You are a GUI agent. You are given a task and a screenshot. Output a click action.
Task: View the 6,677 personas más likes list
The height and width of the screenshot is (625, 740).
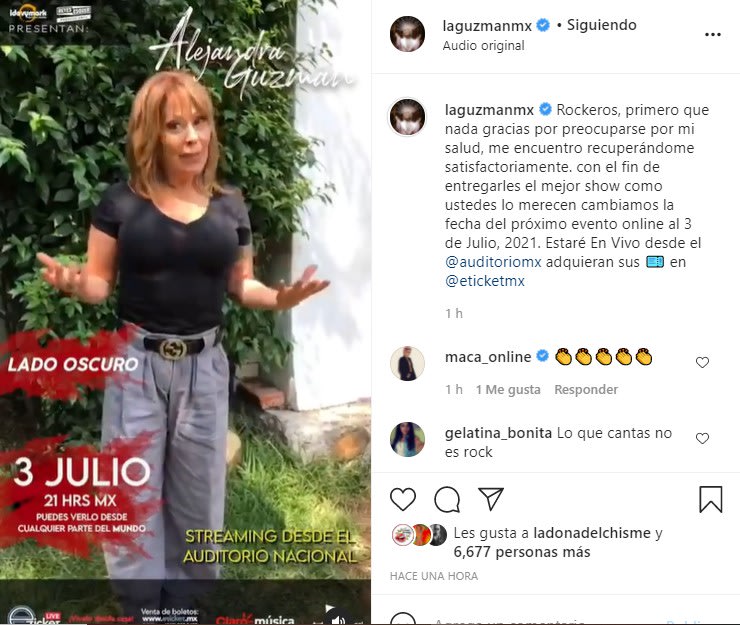coord(521,552)
